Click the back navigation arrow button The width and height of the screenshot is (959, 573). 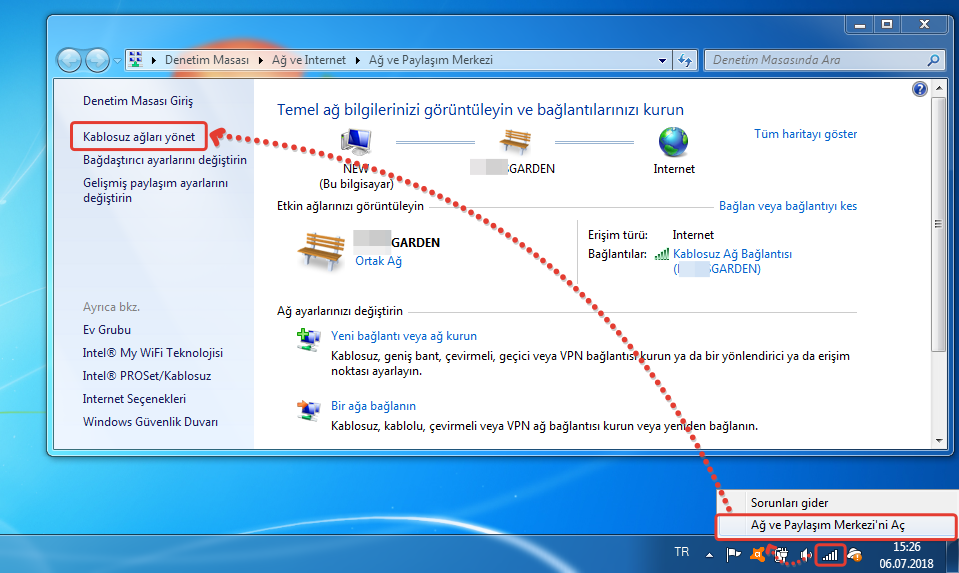click(69, 60)
